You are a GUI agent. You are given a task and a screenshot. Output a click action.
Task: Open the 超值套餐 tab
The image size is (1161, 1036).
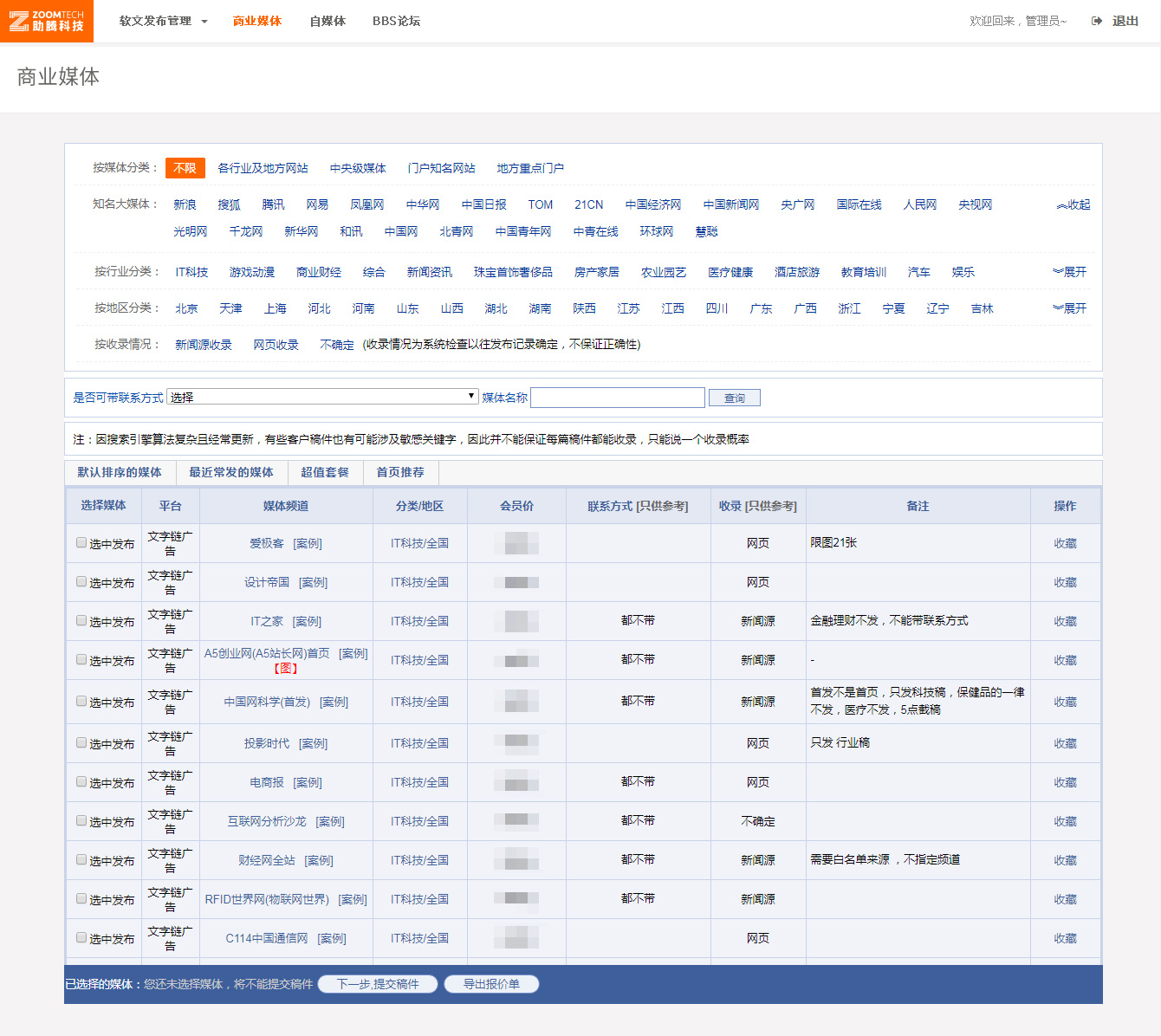click(325, 472)
